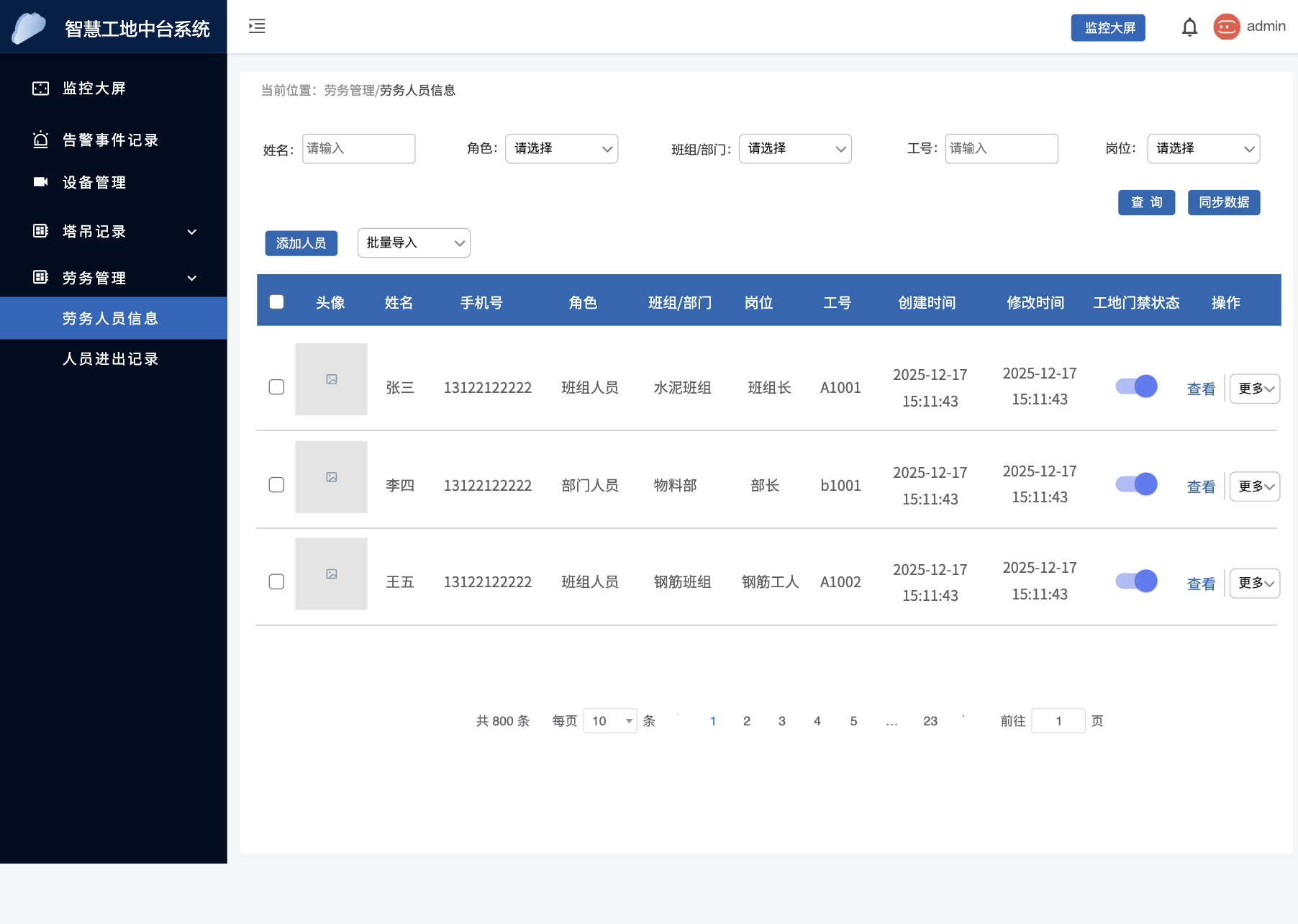This screenshot has height=924, width=1298.
Task: Click the 钢筋班组 cell
Action: coord(682,582)
